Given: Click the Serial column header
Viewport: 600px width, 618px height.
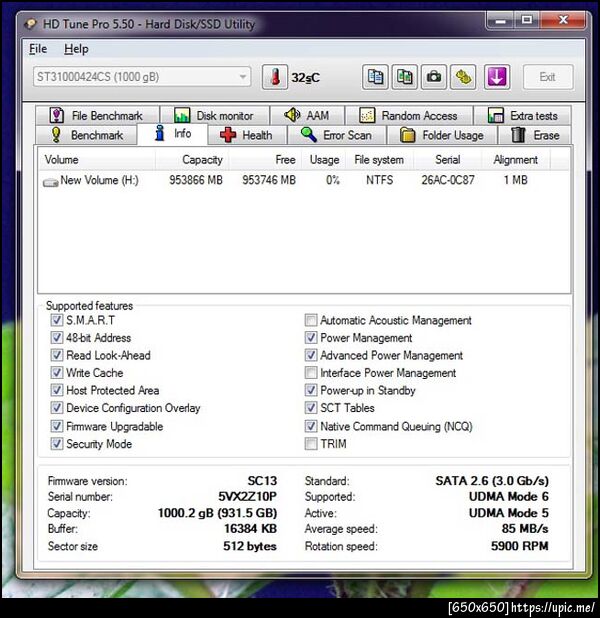Looking at the screenshot, I should click(x=447, y=160).
